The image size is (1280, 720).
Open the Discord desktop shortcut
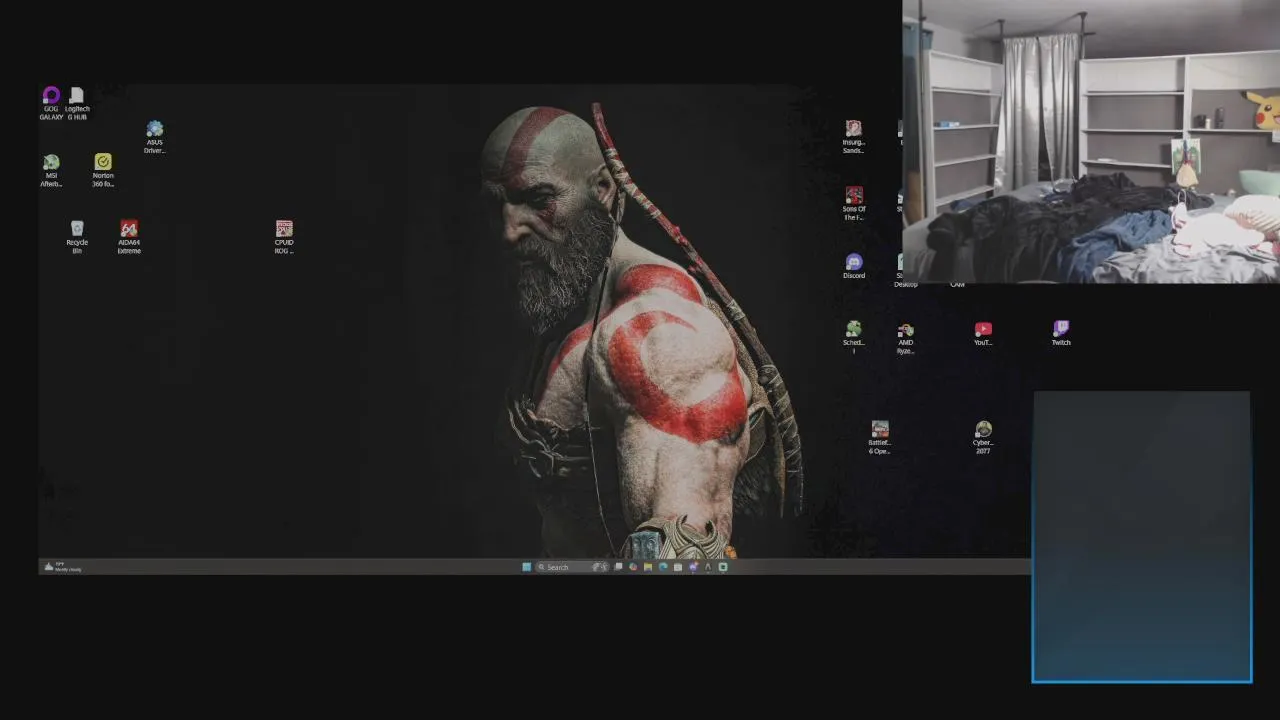(853, 266)
